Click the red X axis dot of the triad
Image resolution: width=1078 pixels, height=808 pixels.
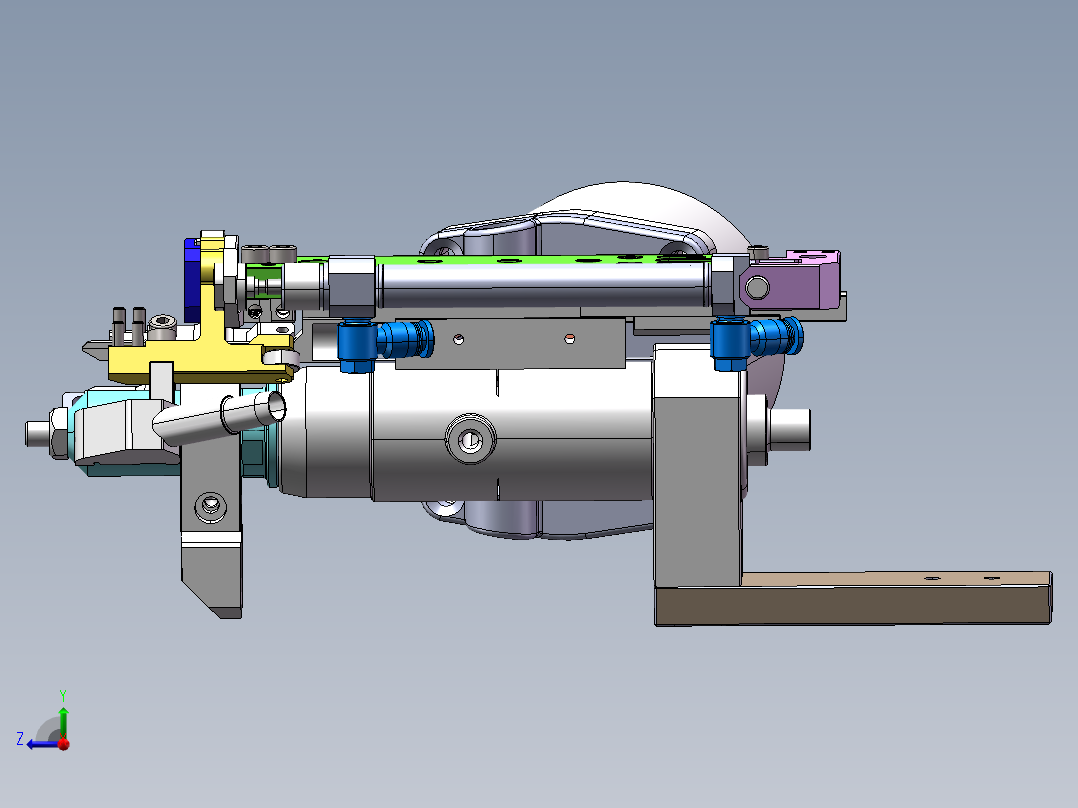point(64,744)
